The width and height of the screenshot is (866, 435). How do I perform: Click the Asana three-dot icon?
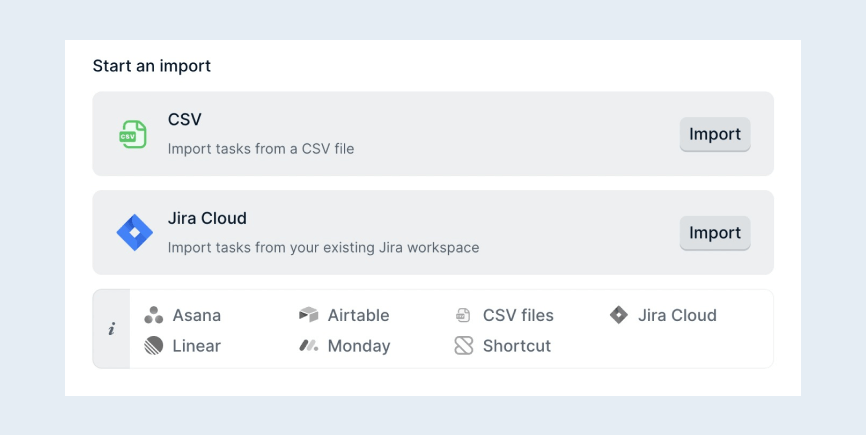tap(154, 315)
